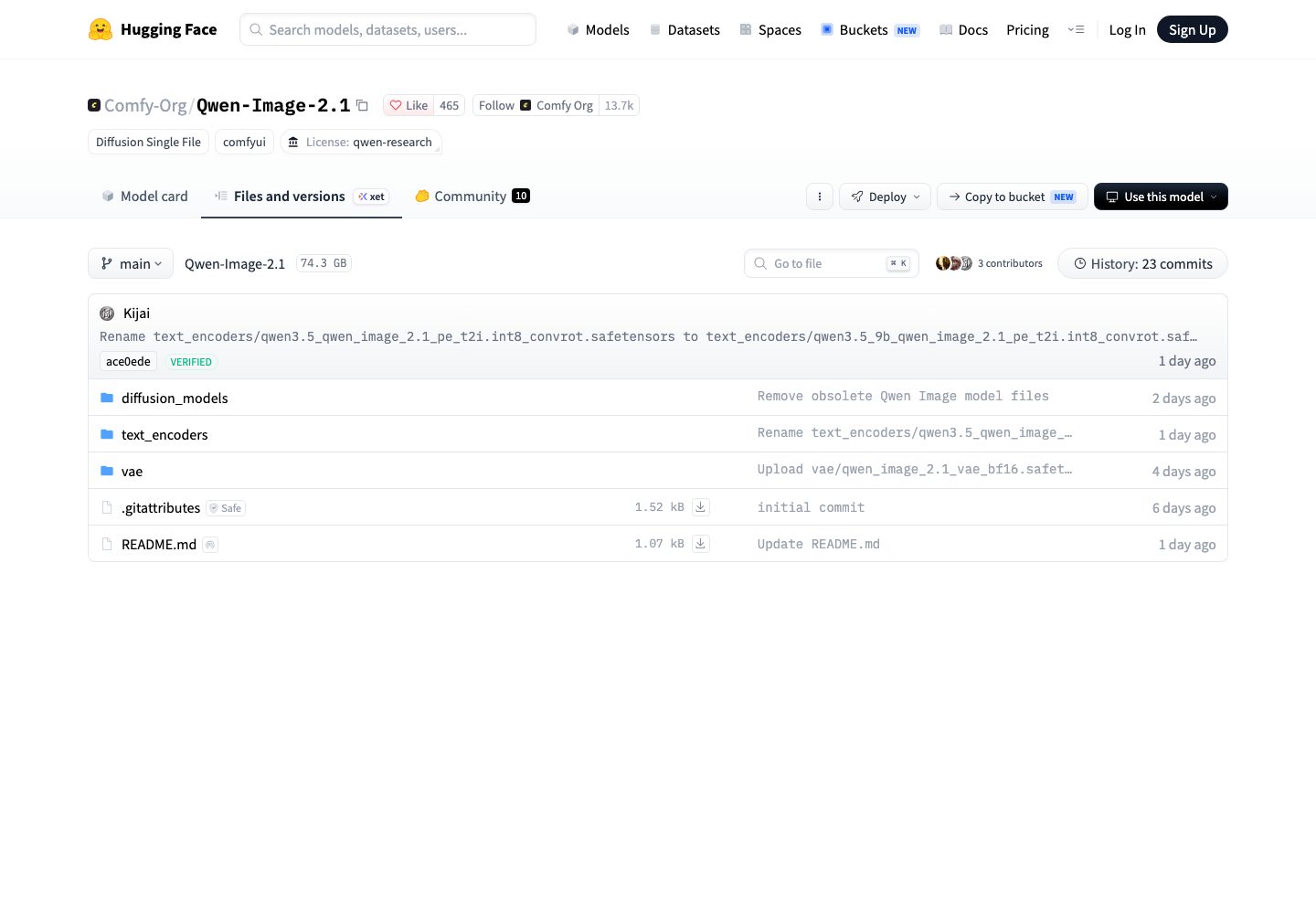1316x914 pixels.
Task: Open the 'Update README.md' commit message
Action: (x=818, y=544)
